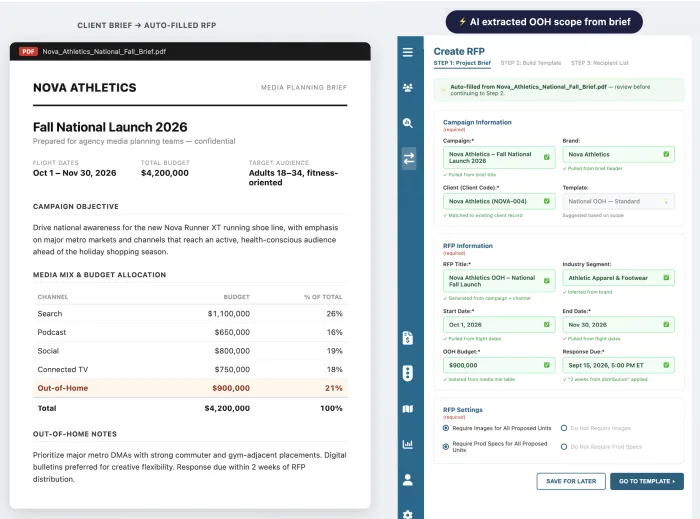This screenshot has width=700, height=519.
Task: Click the PDF filename Nova_Athletics_National_Fall_Brief.pdf
Action: pos(104,51)
